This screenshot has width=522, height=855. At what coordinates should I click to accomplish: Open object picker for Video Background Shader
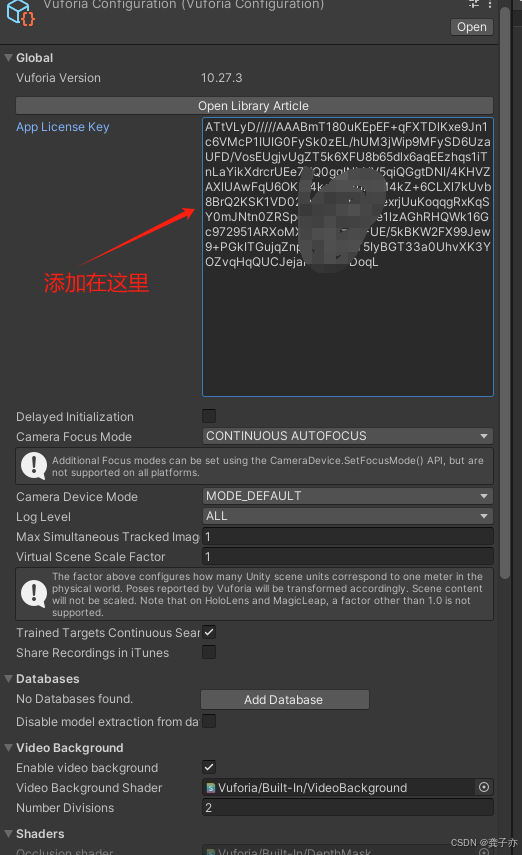pyautogui.click(x=484, y=787)
